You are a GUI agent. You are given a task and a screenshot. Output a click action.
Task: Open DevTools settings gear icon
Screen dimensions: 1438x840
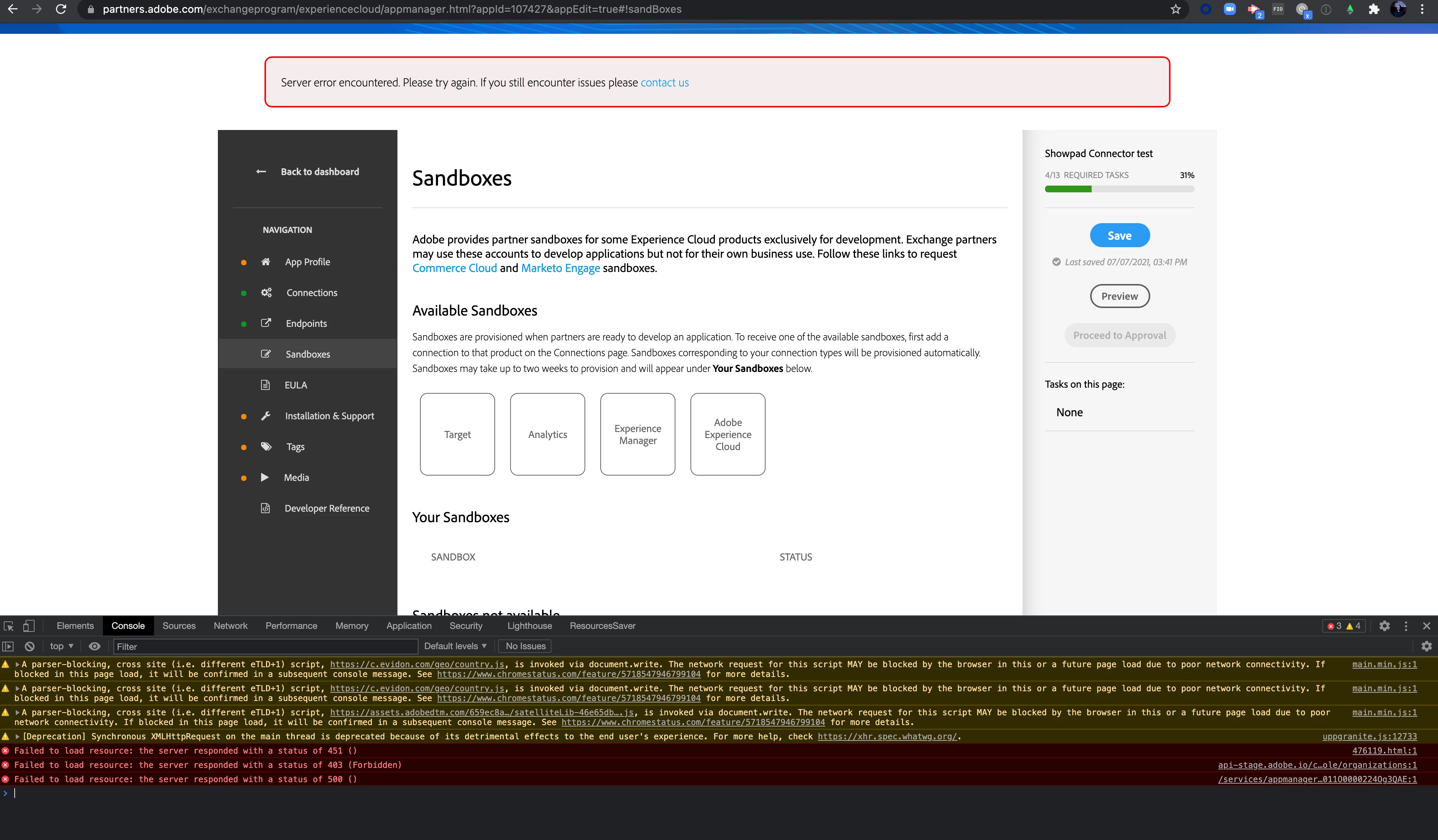pos(1384,626)
